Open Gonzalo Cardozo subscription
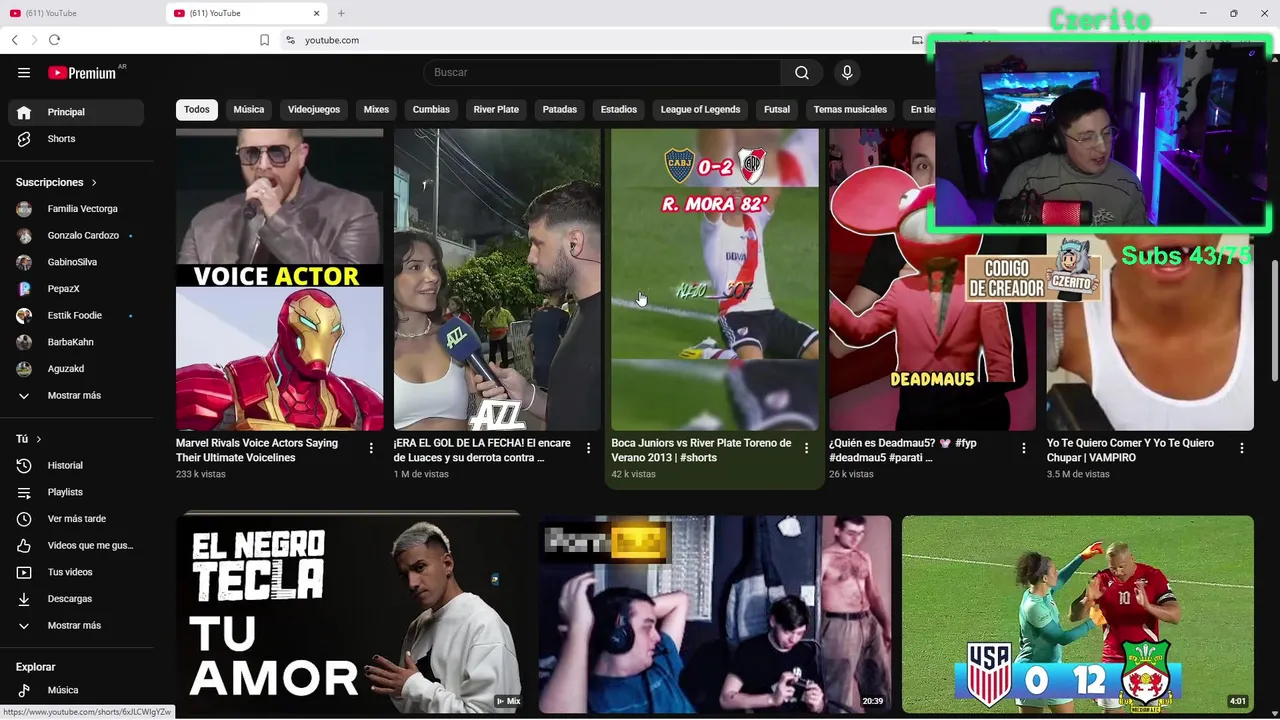Viewport: 1280px width, 720px height. tap(76, 235)
